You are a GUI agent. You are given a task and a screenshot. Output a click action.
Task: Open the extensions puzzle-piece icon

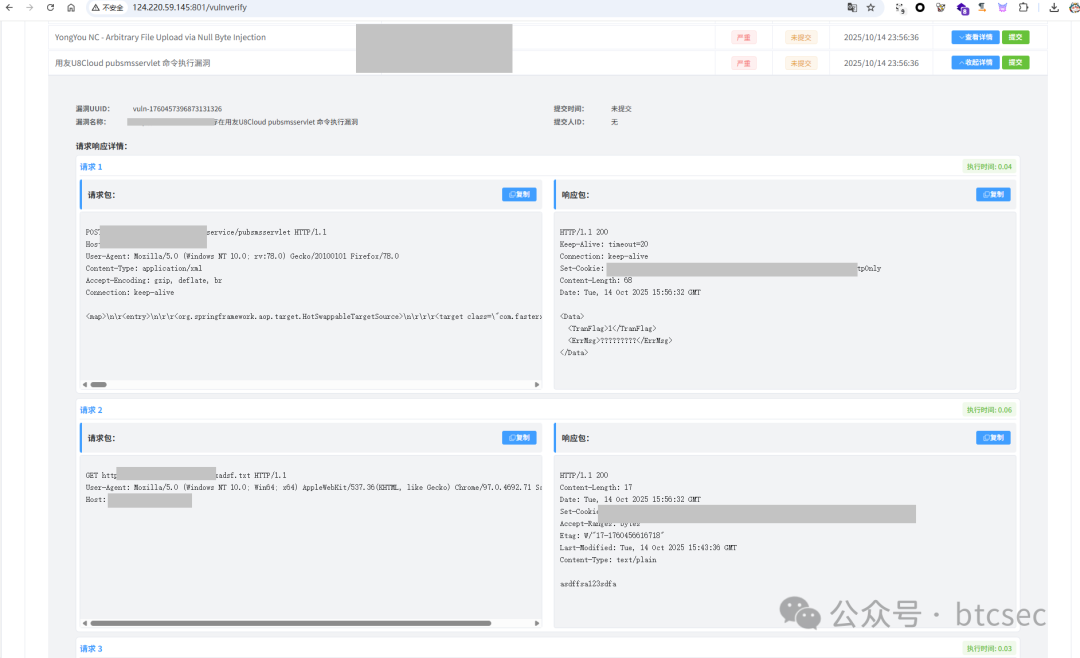1023,7
